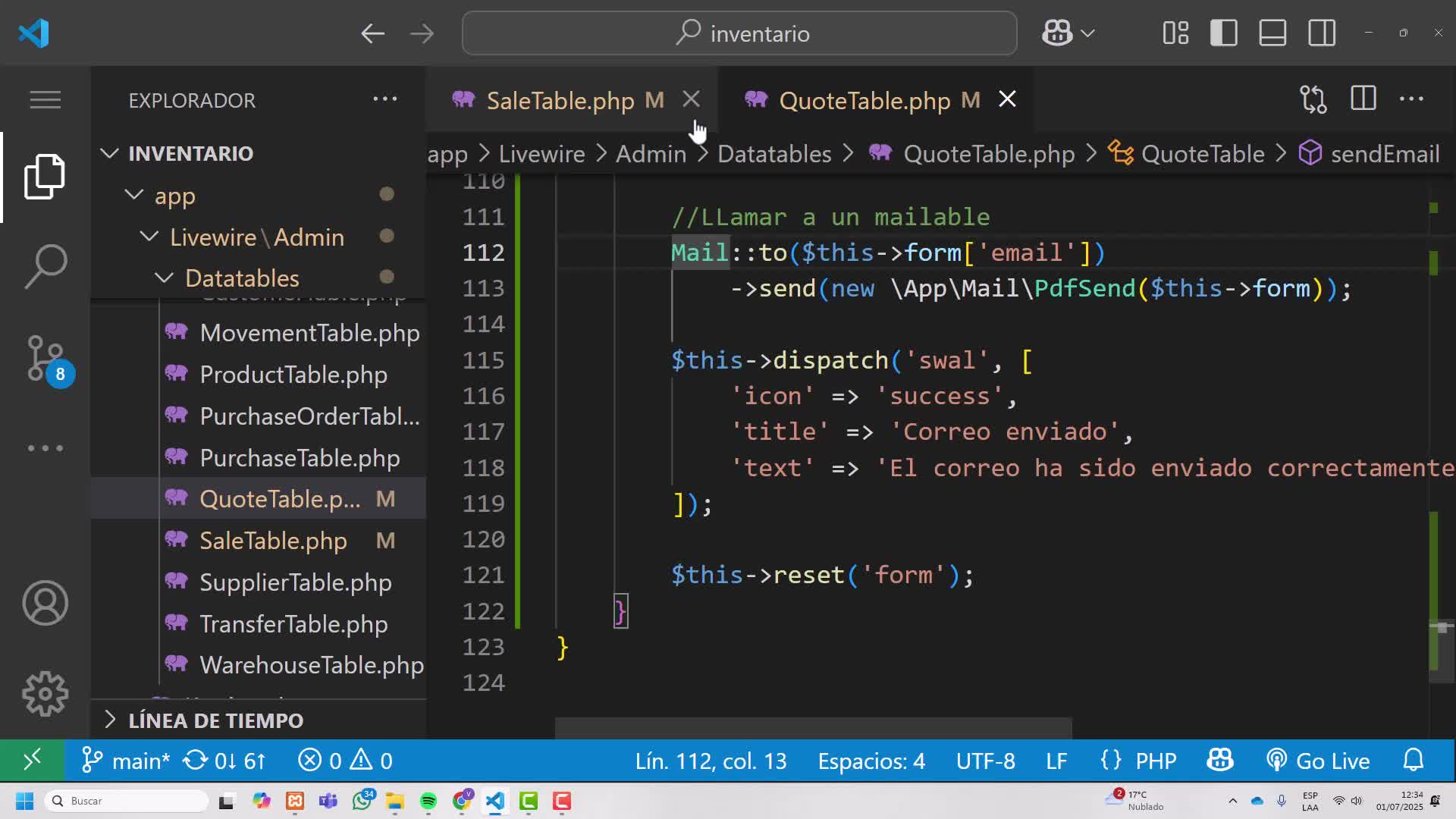Open editor More Actions ellipsis
Viewport: 1456px width, 819px height.
tap(1411, 99)
